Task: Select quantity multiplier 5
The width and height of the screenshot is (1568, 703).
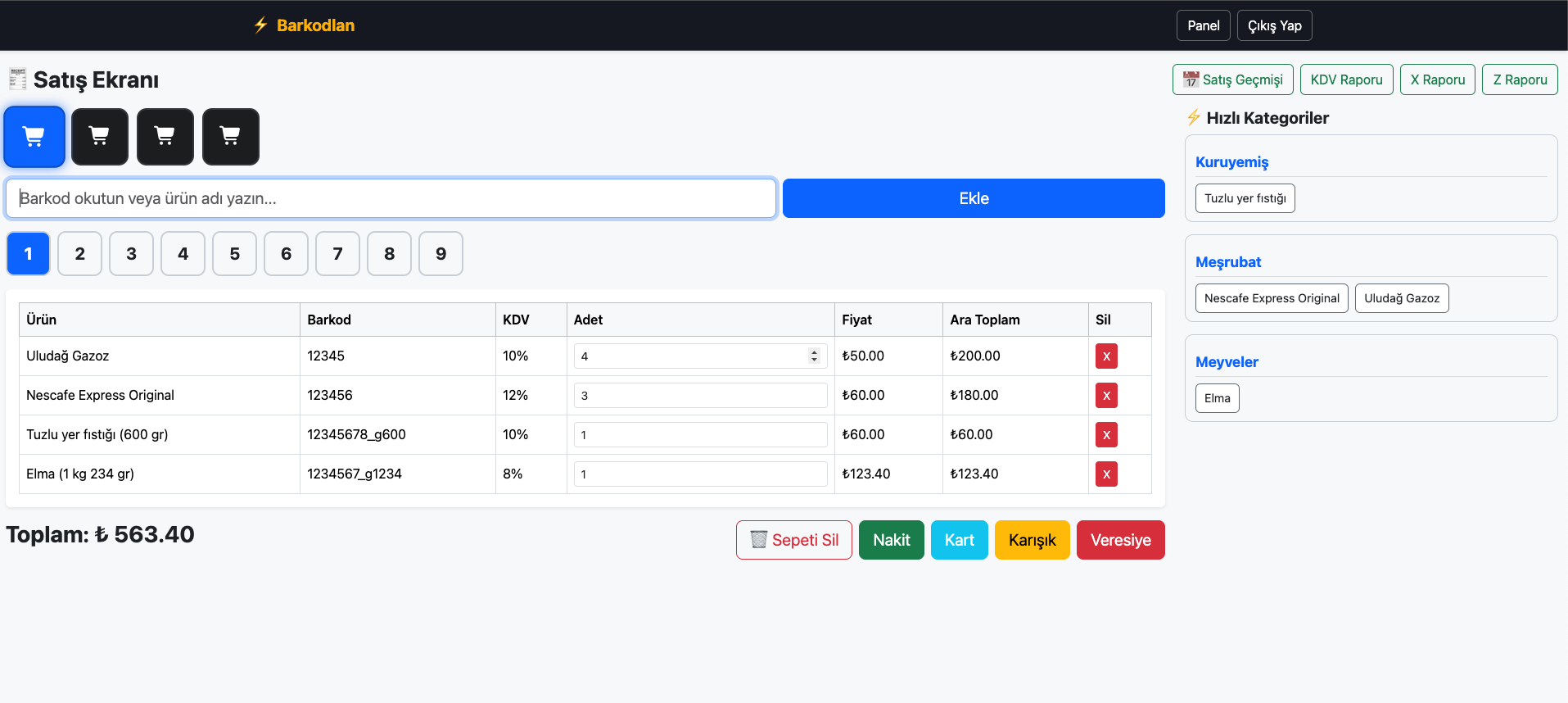Action: (234, 254)
